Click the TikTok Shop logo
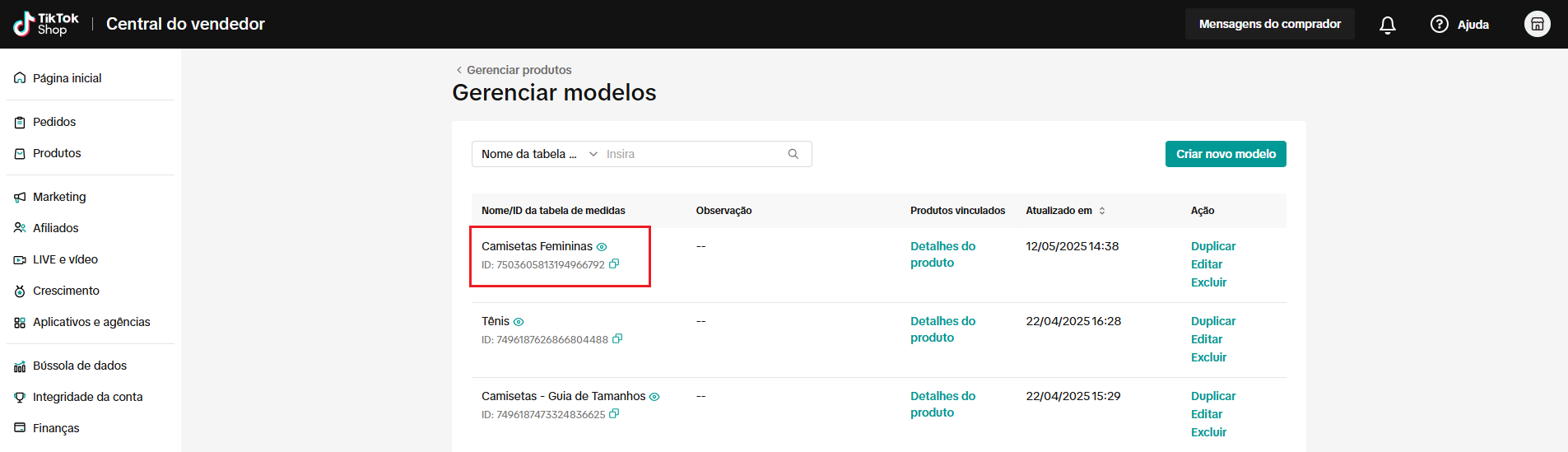1568x452 pixels. 46,24
